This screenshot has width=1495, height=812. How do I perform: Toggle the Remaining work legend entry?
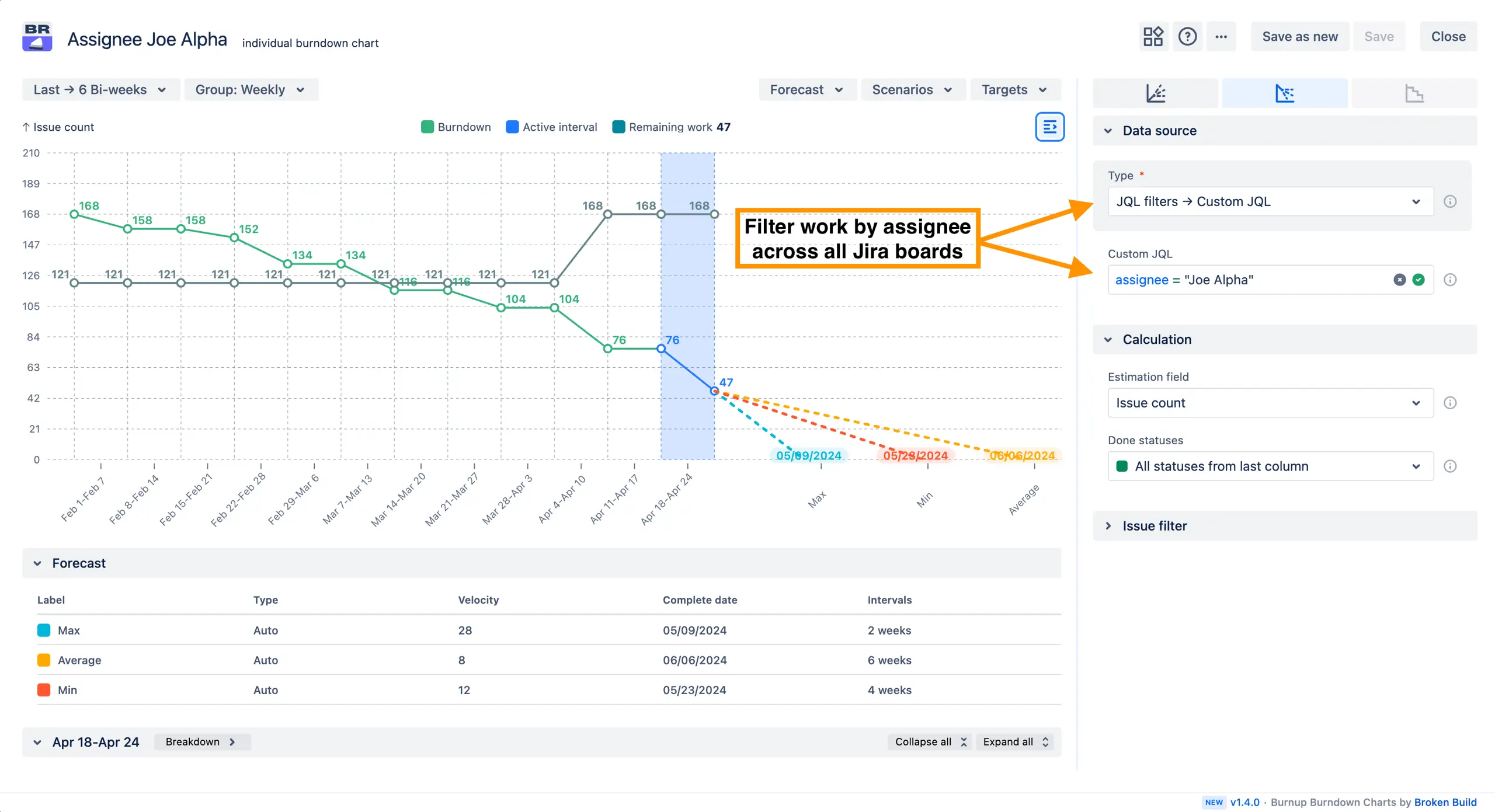pyautogui.click(x=671, y=127)
